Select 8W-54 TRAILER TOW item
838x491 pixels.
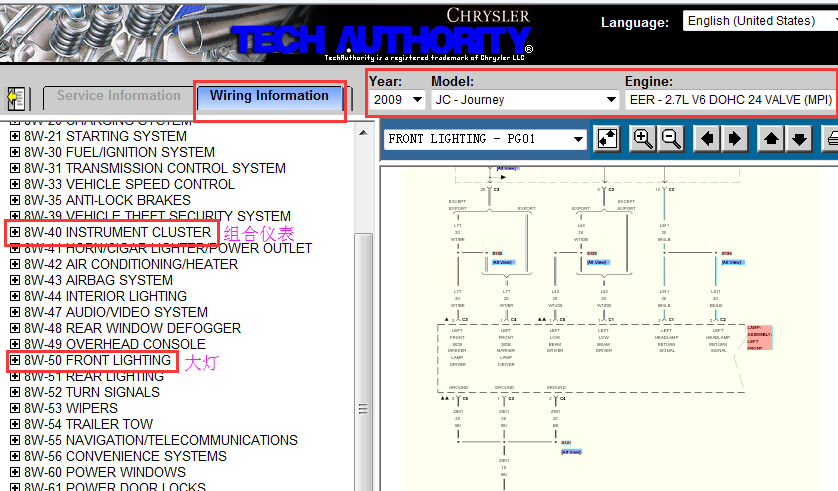[x=89, y=425]
